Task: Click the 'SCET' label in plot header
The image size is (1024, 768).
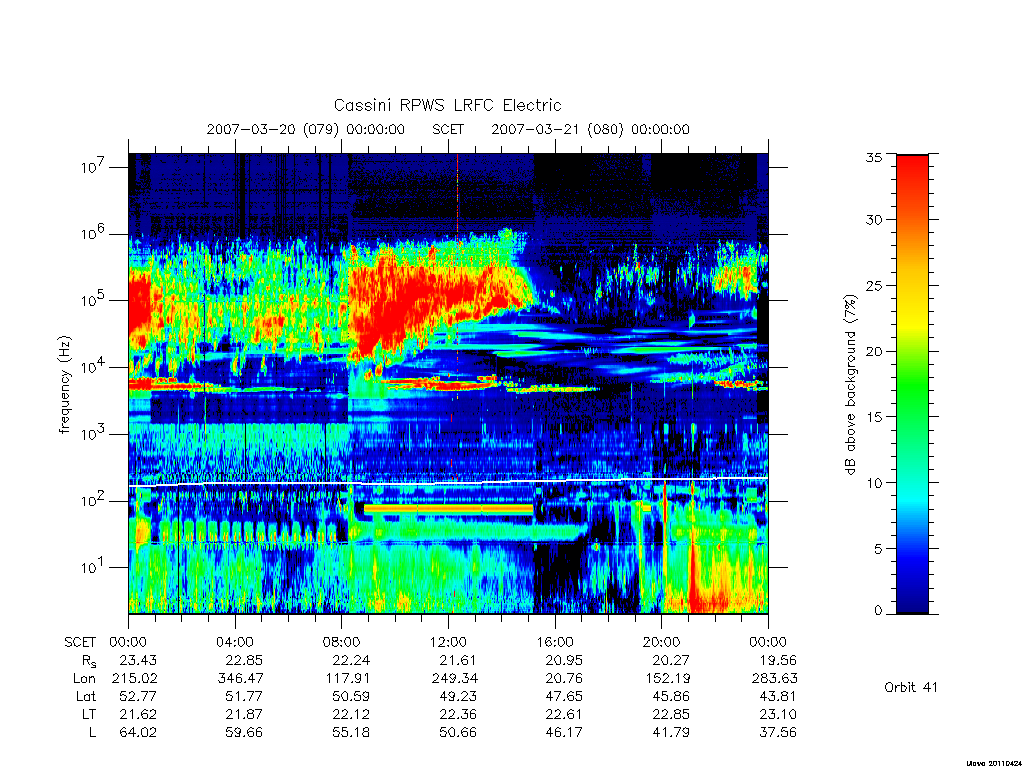Action: (448, 129)
